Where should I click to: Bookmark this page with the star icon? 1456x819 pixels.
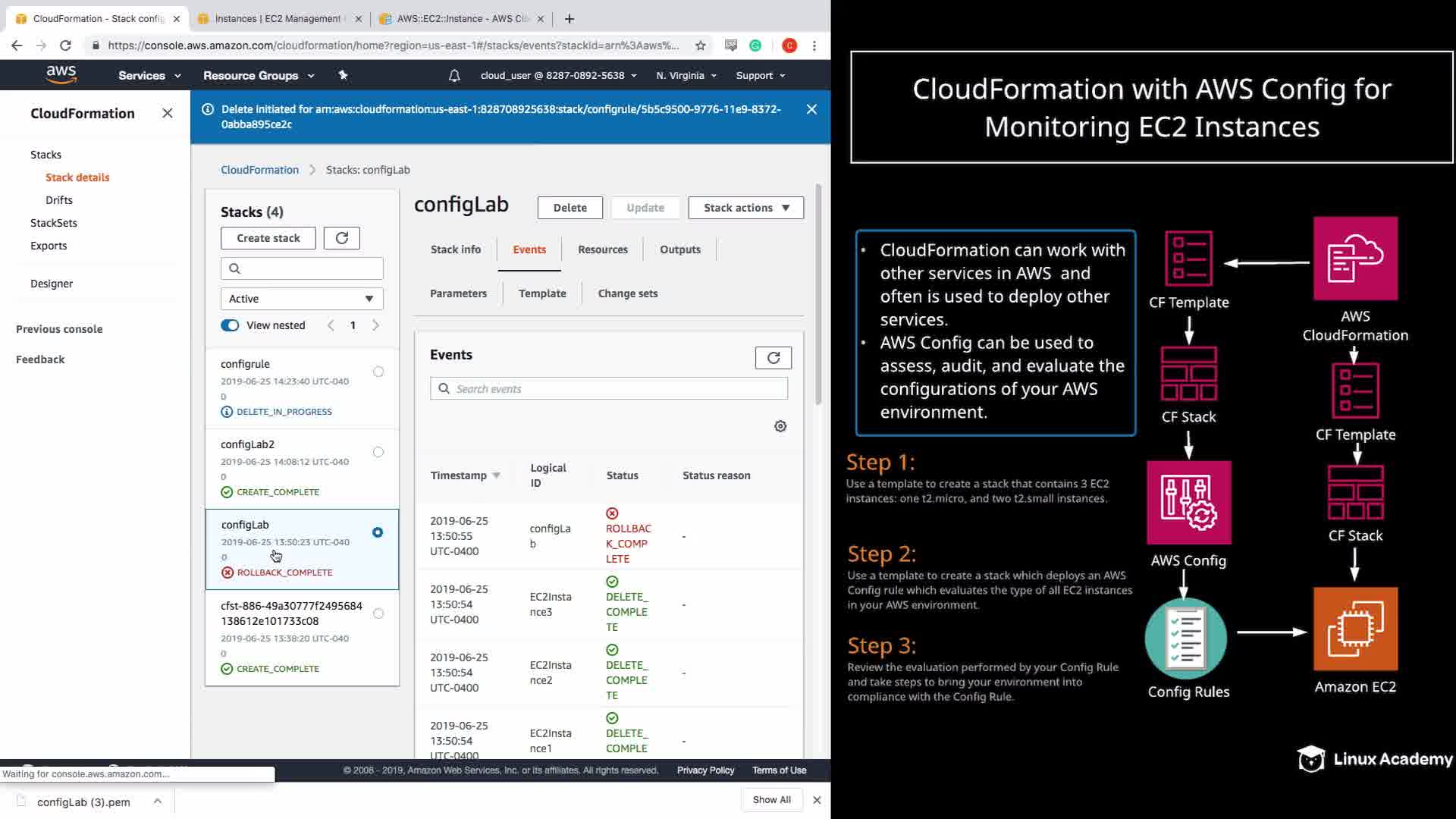[700, 45]
